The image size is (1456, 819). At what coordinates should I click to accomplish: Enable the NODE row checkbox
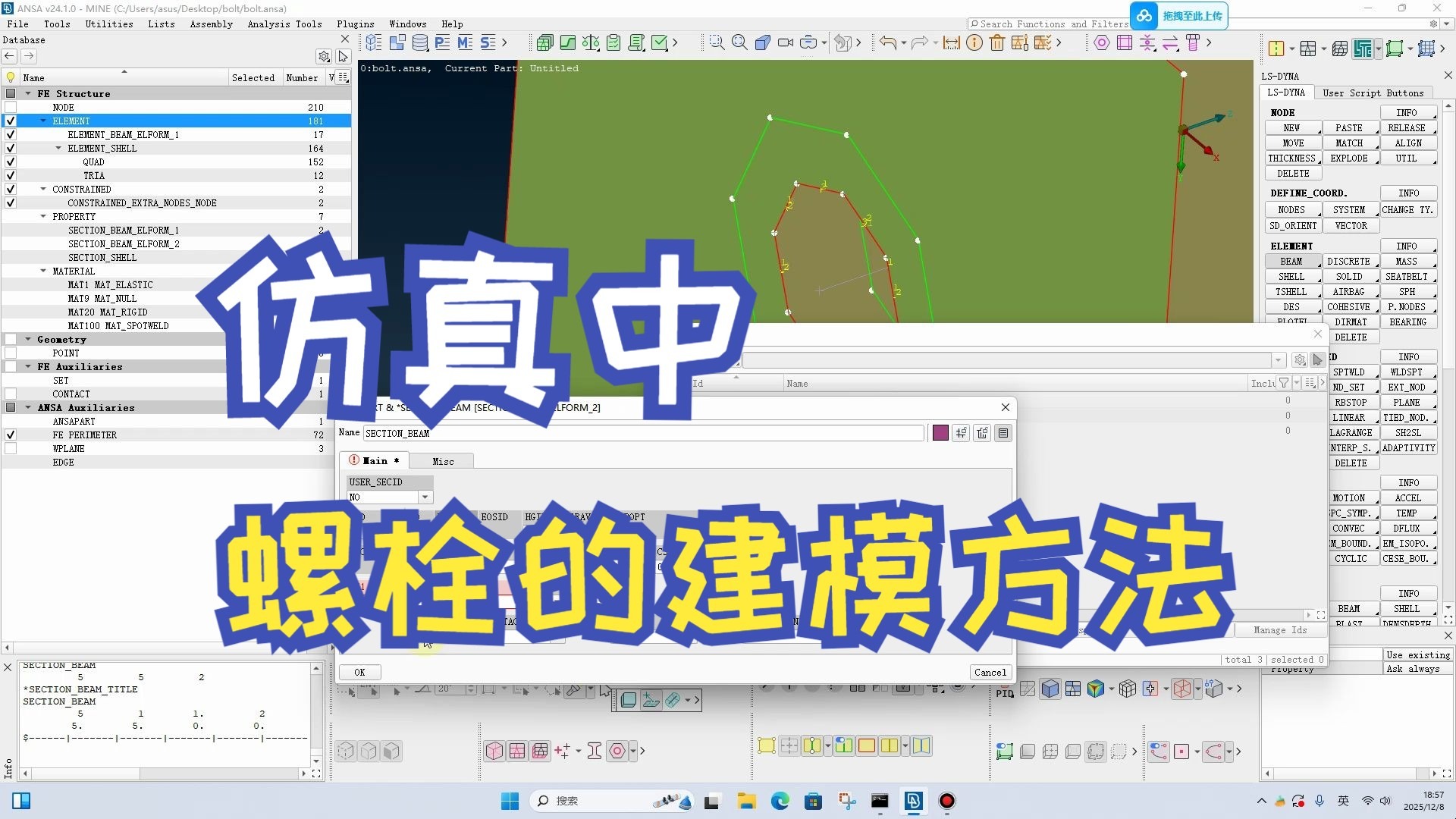(x=11, y=108)
